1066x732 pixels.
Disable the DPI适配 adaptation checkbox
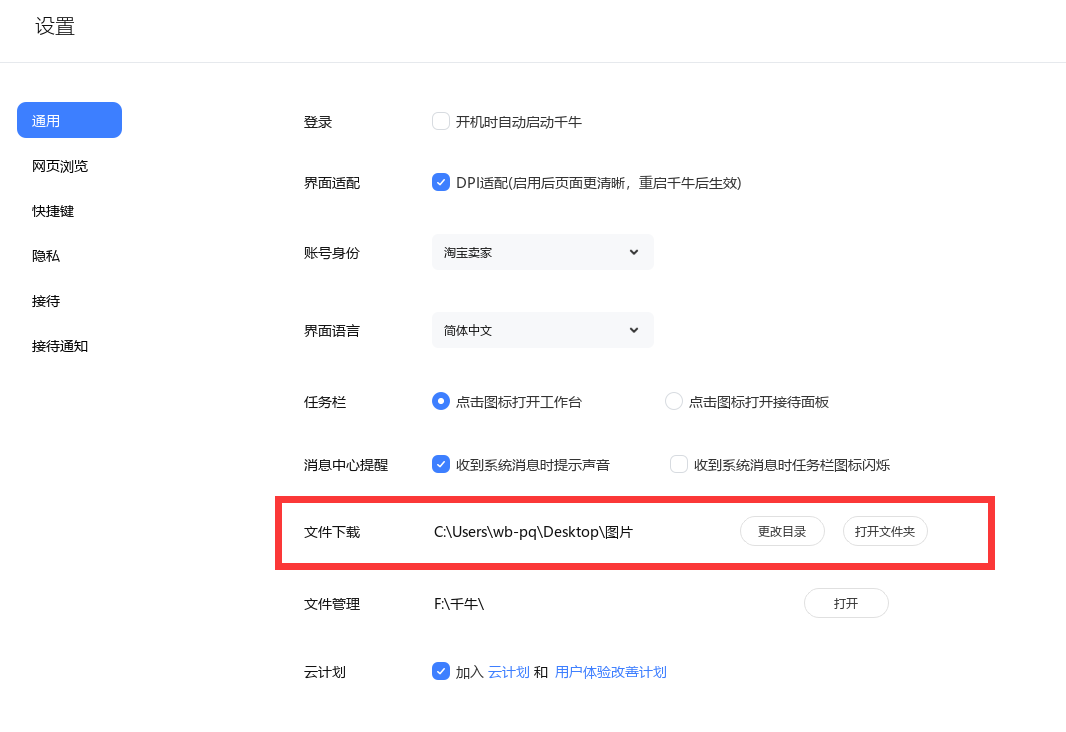coord(441,182)
